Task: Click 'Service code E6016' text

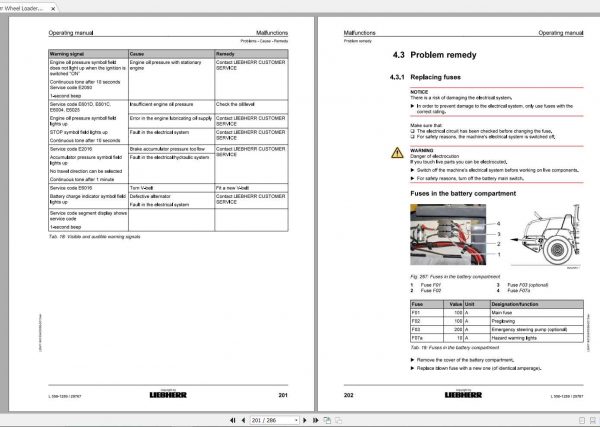Action: point(71,188)
